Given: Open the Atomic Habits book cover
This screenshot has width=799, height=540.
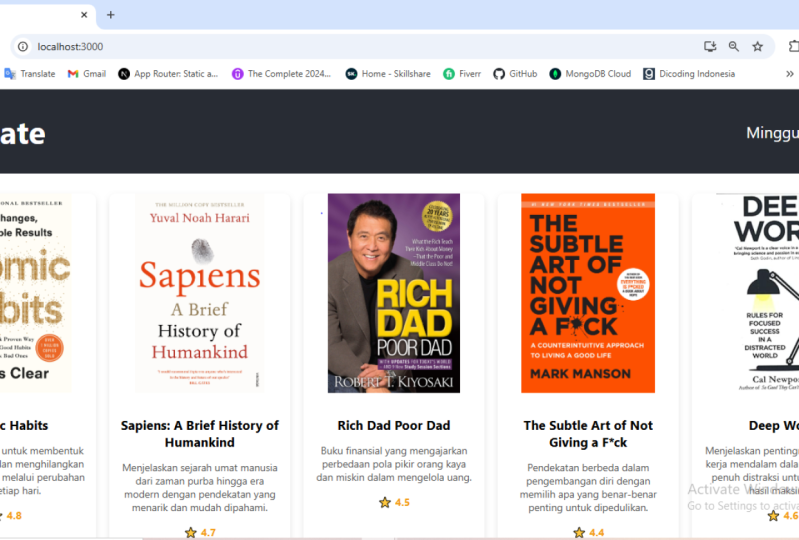Looking at the screenshot, I should (x=35, y=293).
